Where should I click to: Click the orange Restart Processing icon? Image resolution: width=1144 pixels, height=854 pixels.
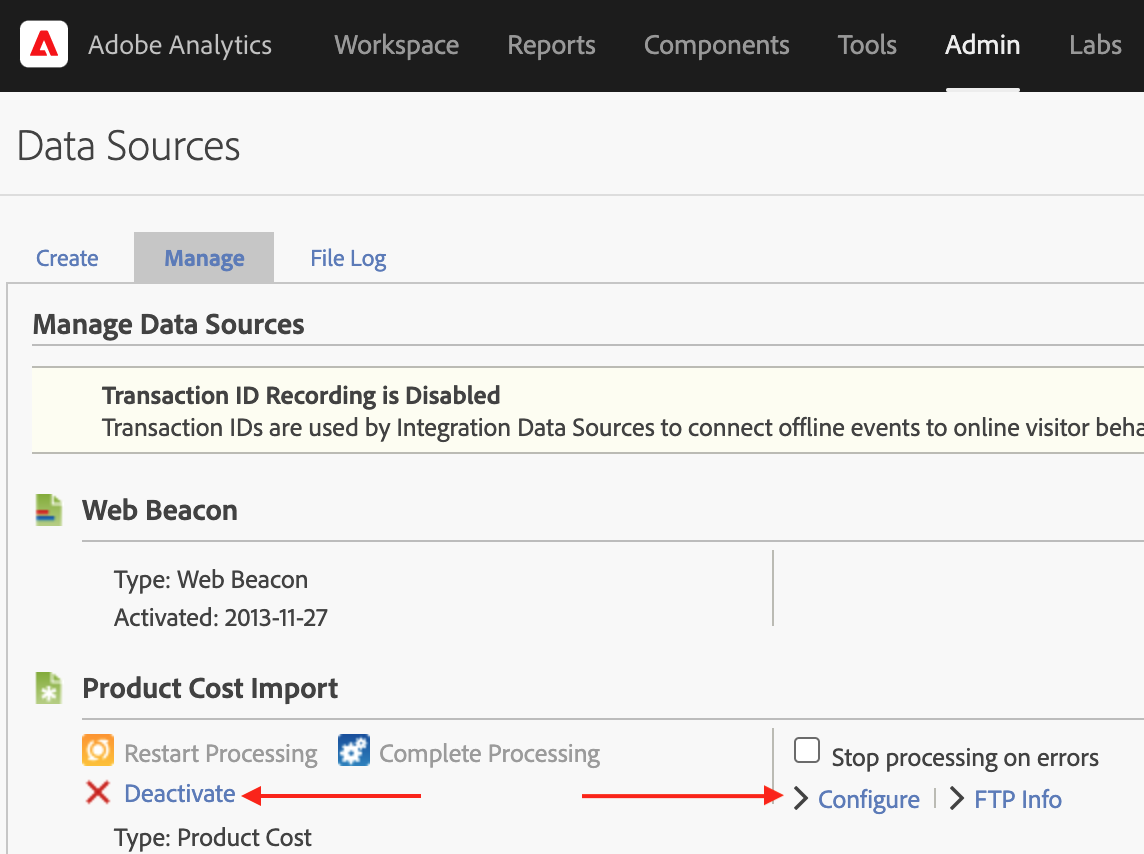(98, 750)
